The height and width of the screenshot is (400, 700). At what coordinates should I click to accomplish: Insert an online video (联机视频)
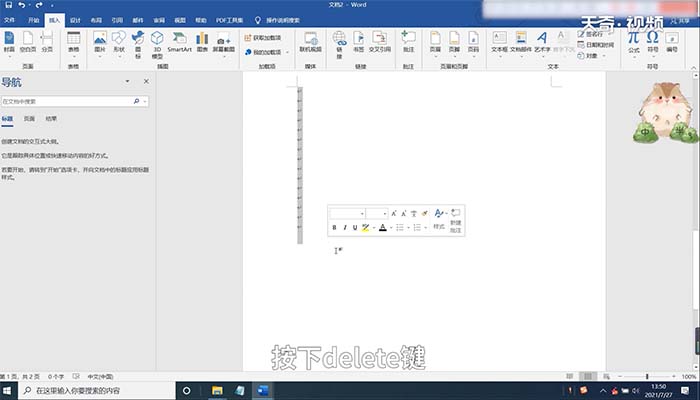pyautogui.click(x=311, y=42)
